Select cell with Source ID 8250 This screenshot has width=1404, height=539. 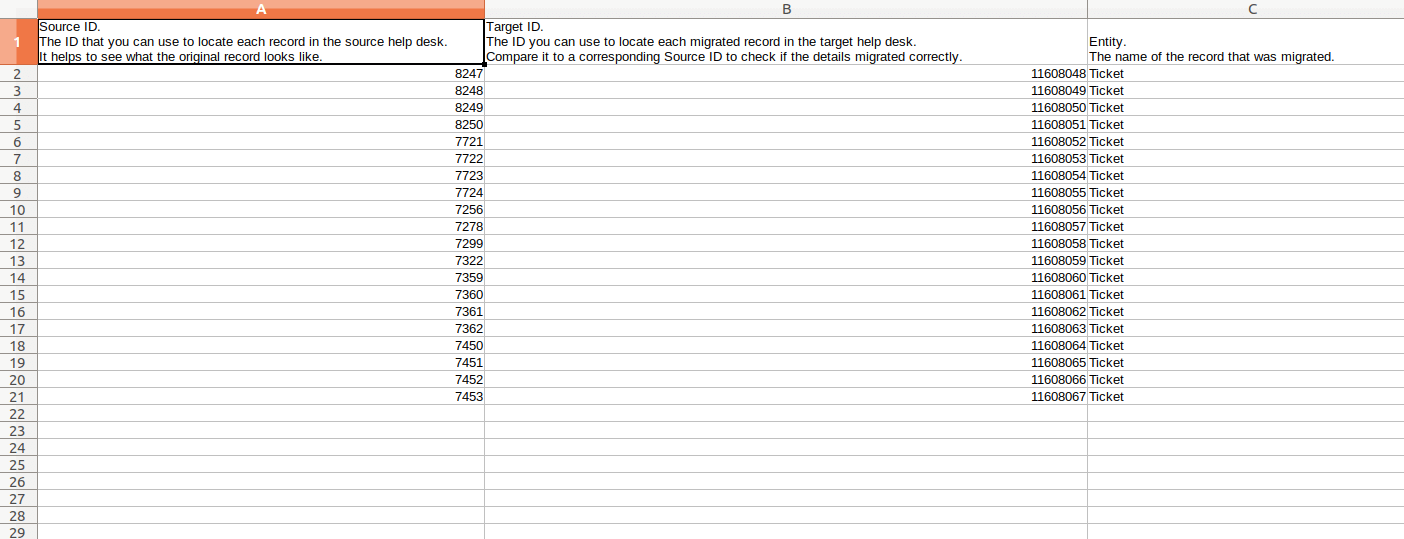(261, 125)
